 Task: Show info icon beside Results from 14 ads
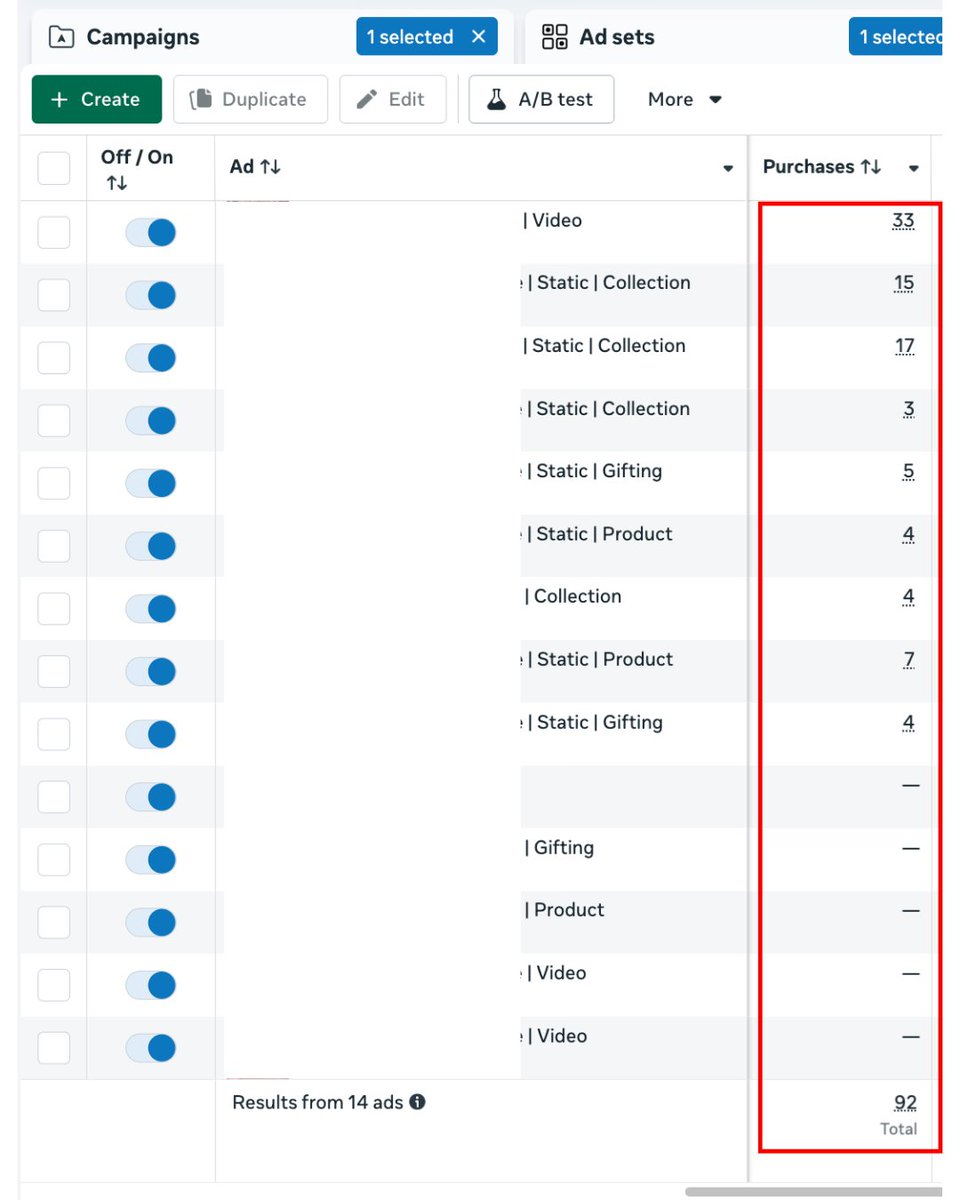(x=417, y=1102)
